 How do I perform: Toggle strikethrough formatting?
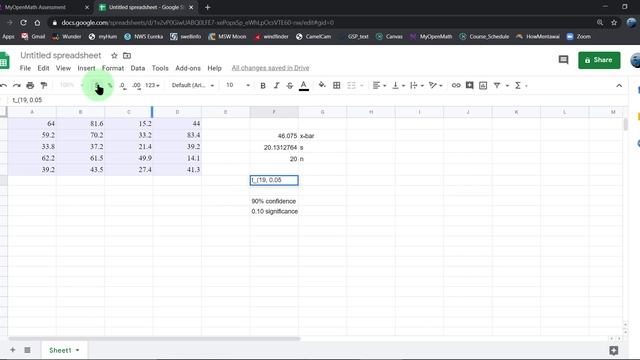coord(290,85)
